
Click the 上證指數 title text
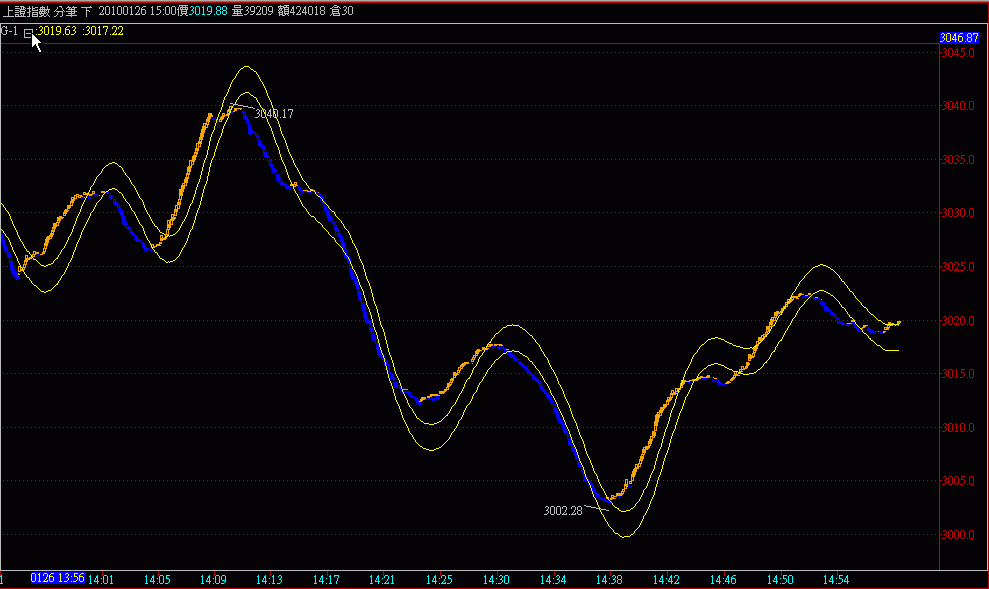(x=25, y=11)
